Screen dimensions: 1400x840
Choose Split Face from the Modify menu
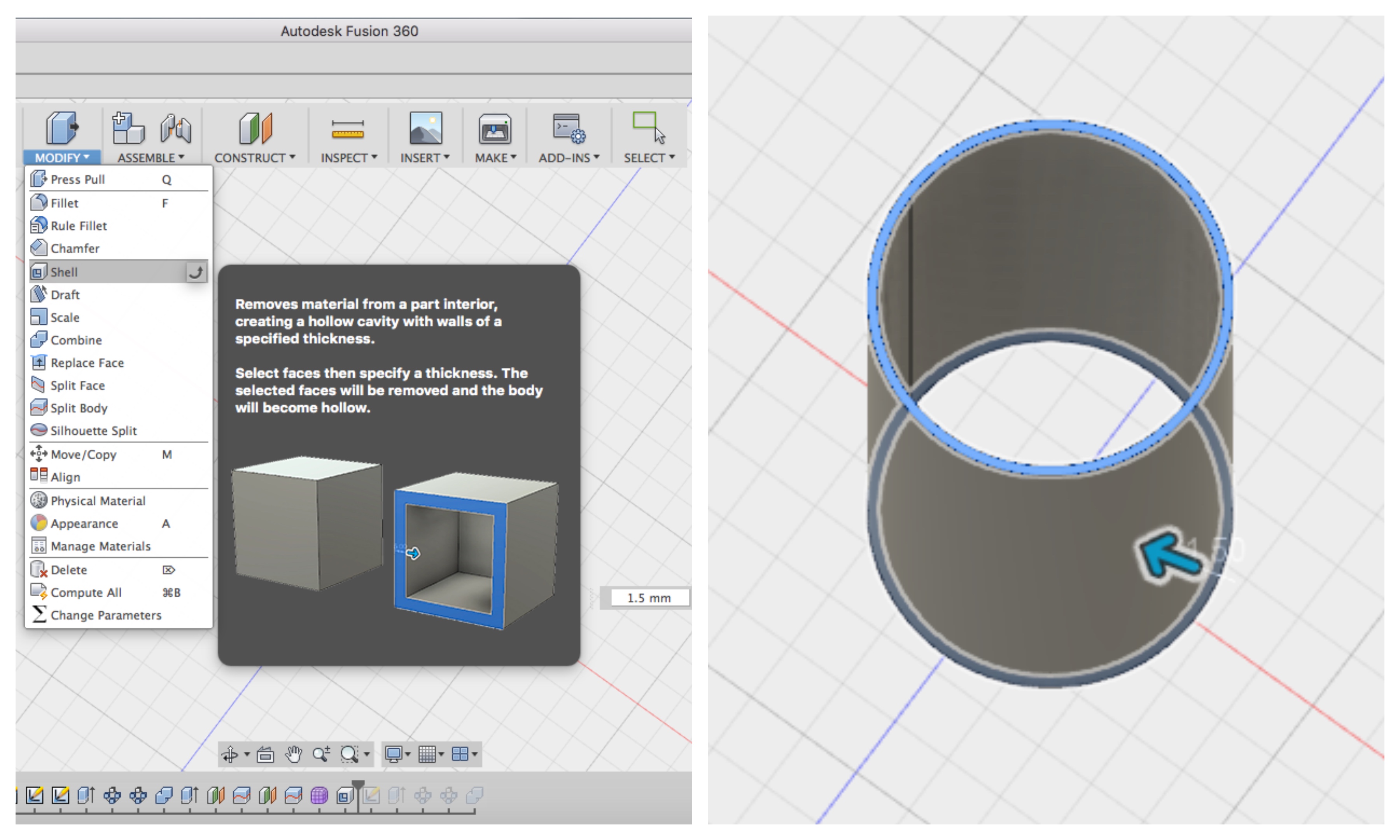pos(119,385)
